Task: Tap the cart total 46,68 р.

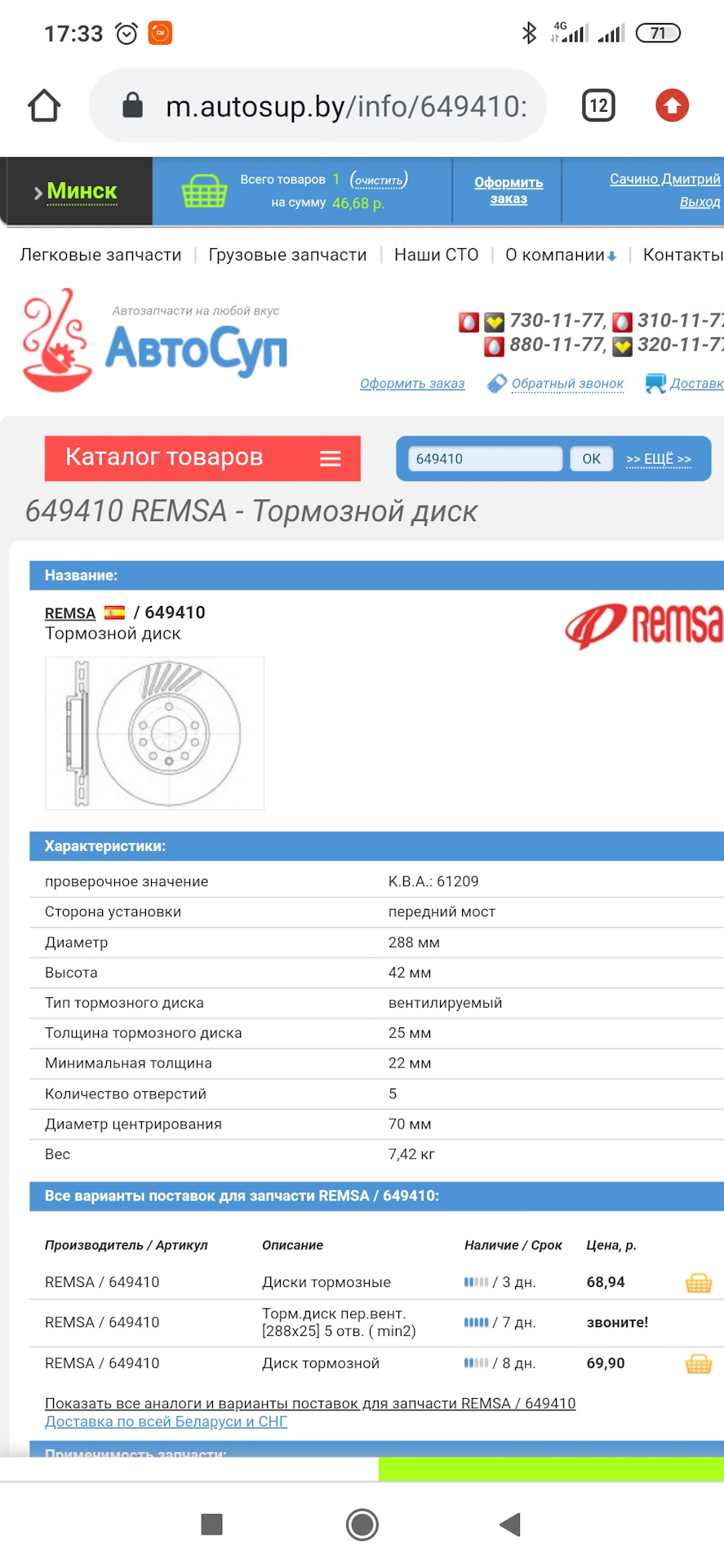Action: [x=358, y=203]
